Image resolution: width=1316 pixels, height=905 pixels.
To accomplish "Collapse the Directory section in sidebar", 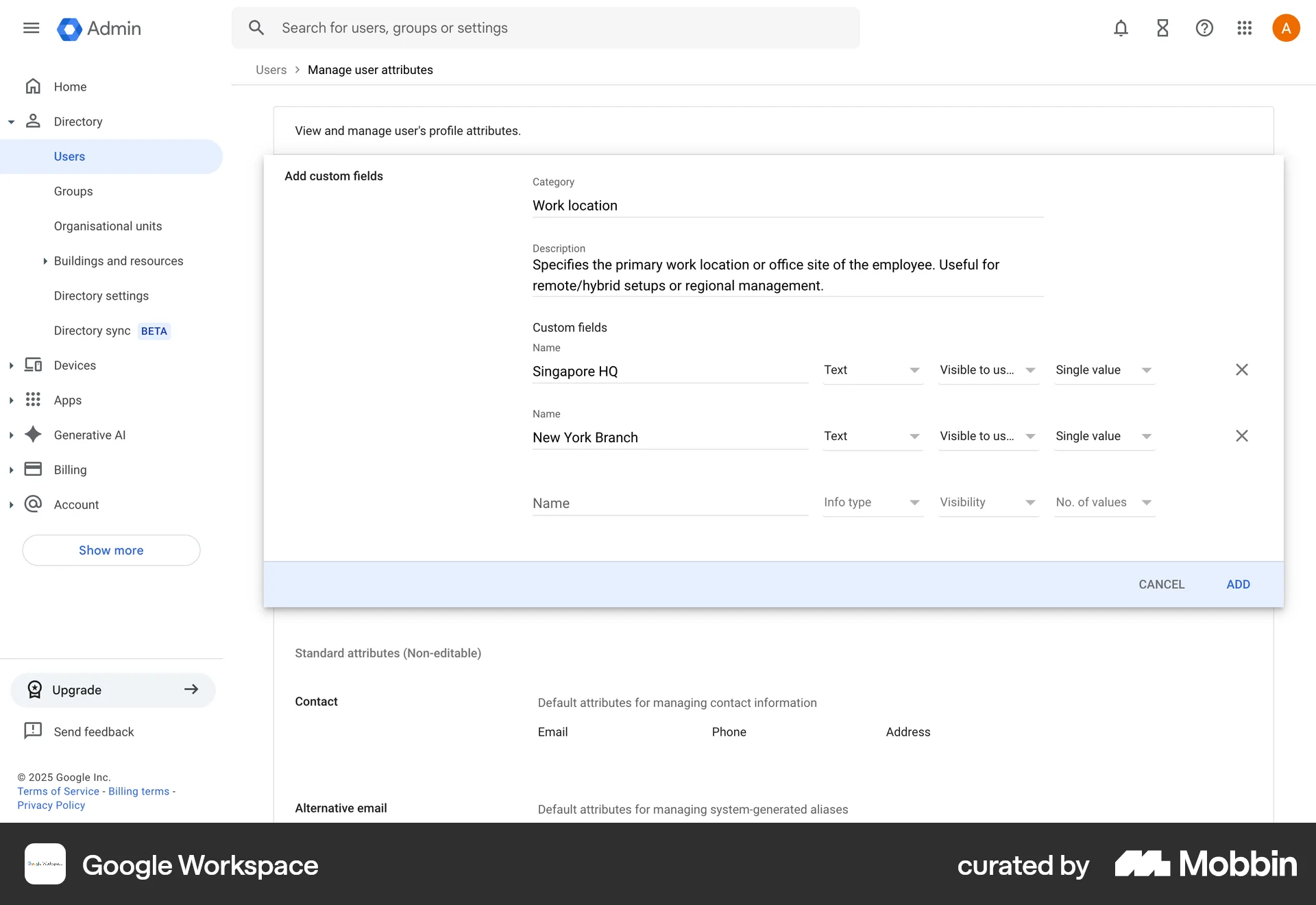I will click(11, 121).
